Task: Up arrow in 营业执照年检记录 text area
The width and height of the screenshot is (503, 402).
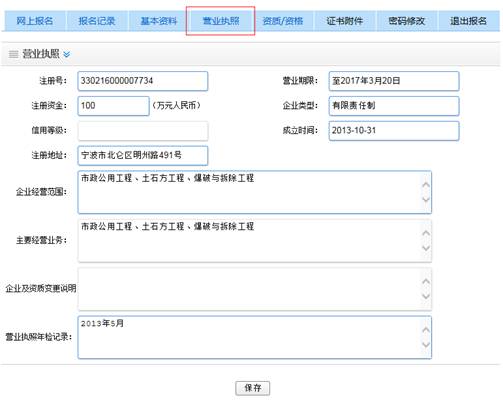Action: [x=426, y=330]
